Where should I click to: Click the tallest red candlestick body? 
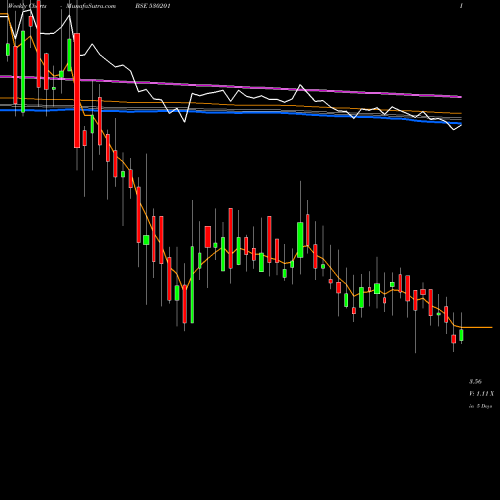pos(77,90)
